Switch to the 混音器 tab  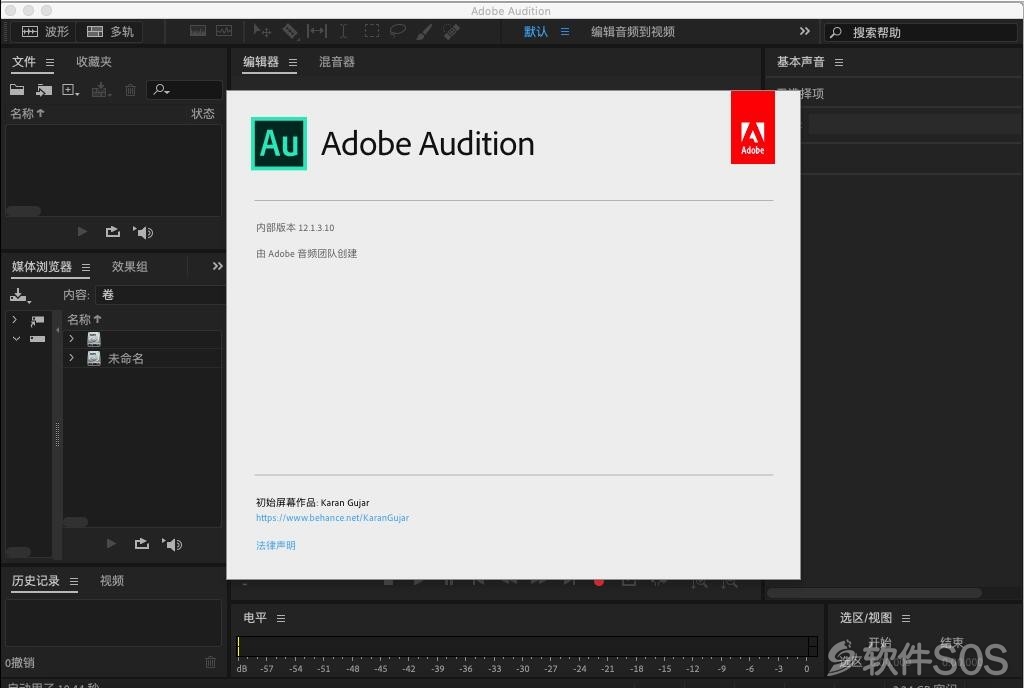336,61
